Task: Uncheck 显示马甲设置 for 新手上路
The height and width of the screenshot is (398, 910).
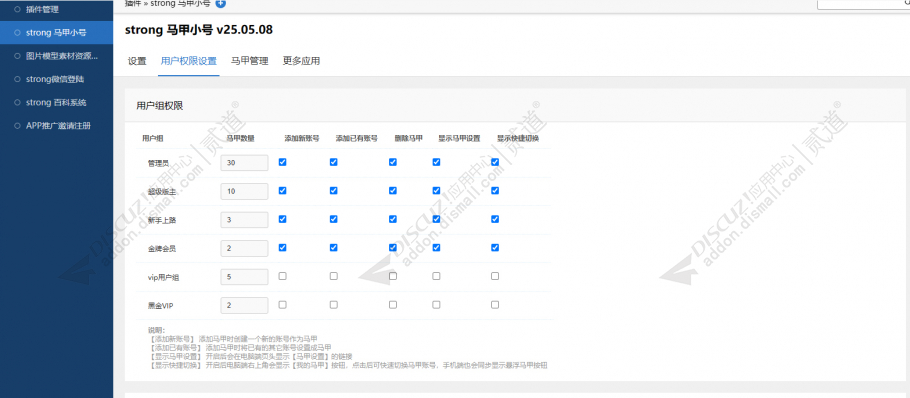Action: [x=436, y=219]
